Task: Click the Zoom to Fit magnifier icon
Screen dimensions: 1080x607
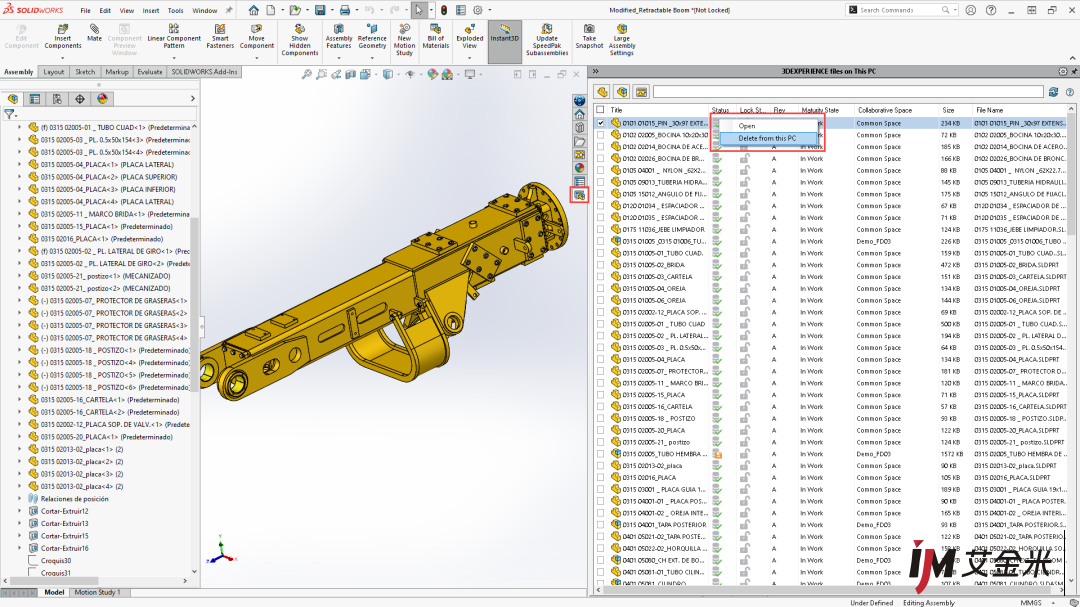Action: pos(307,74)
